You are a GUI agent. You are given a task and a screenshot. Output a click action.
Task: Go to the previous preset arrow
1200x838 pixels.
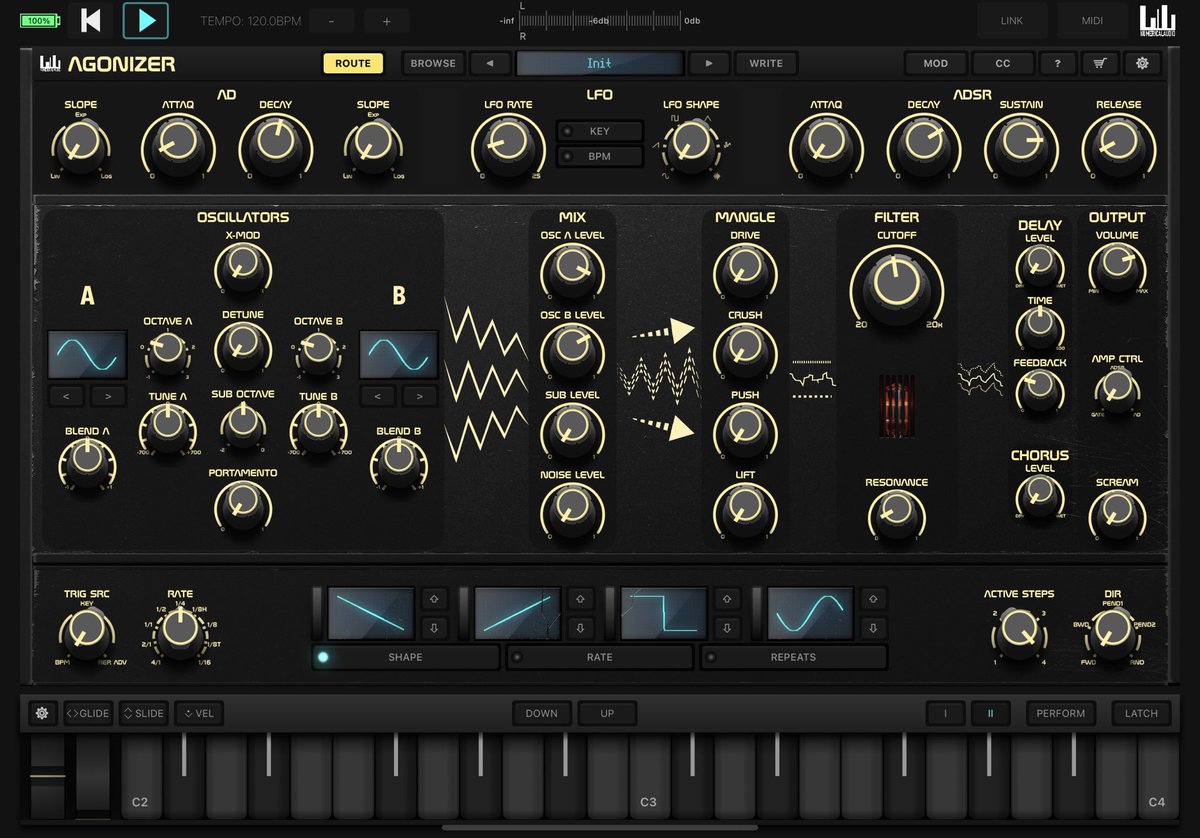[x=490, y=63]
